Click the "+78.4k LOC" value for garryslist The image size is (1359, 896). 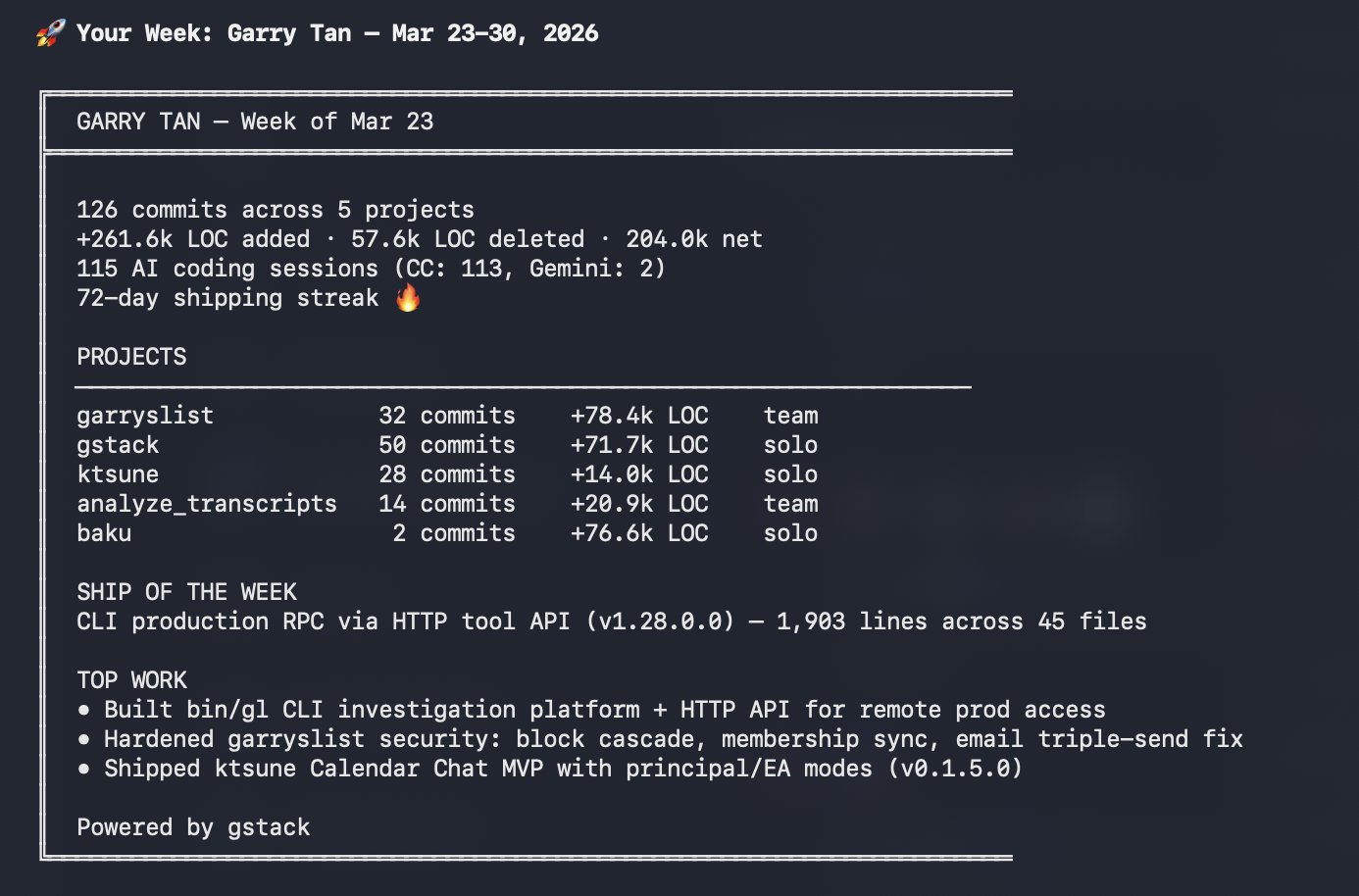639,416
